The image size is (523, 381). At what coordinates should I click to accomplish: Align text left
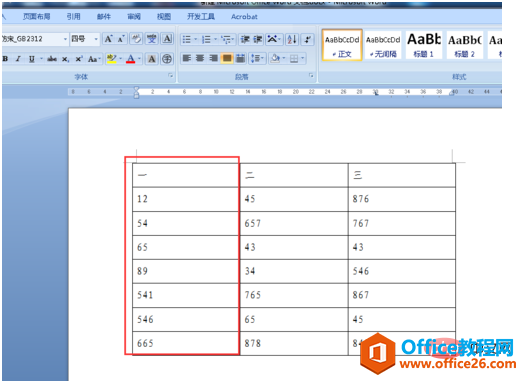187,59
